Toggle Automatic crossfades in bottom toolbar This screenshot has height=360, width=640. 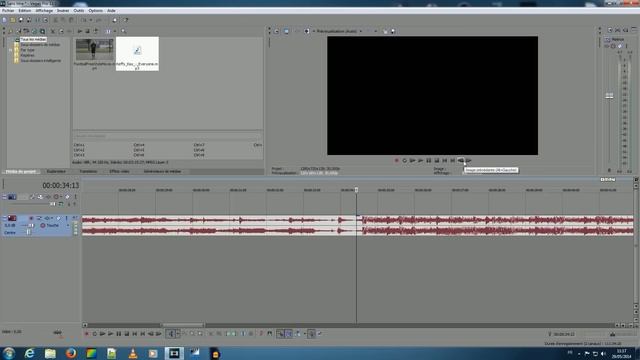pyautogui.click(x=289, y=334)
